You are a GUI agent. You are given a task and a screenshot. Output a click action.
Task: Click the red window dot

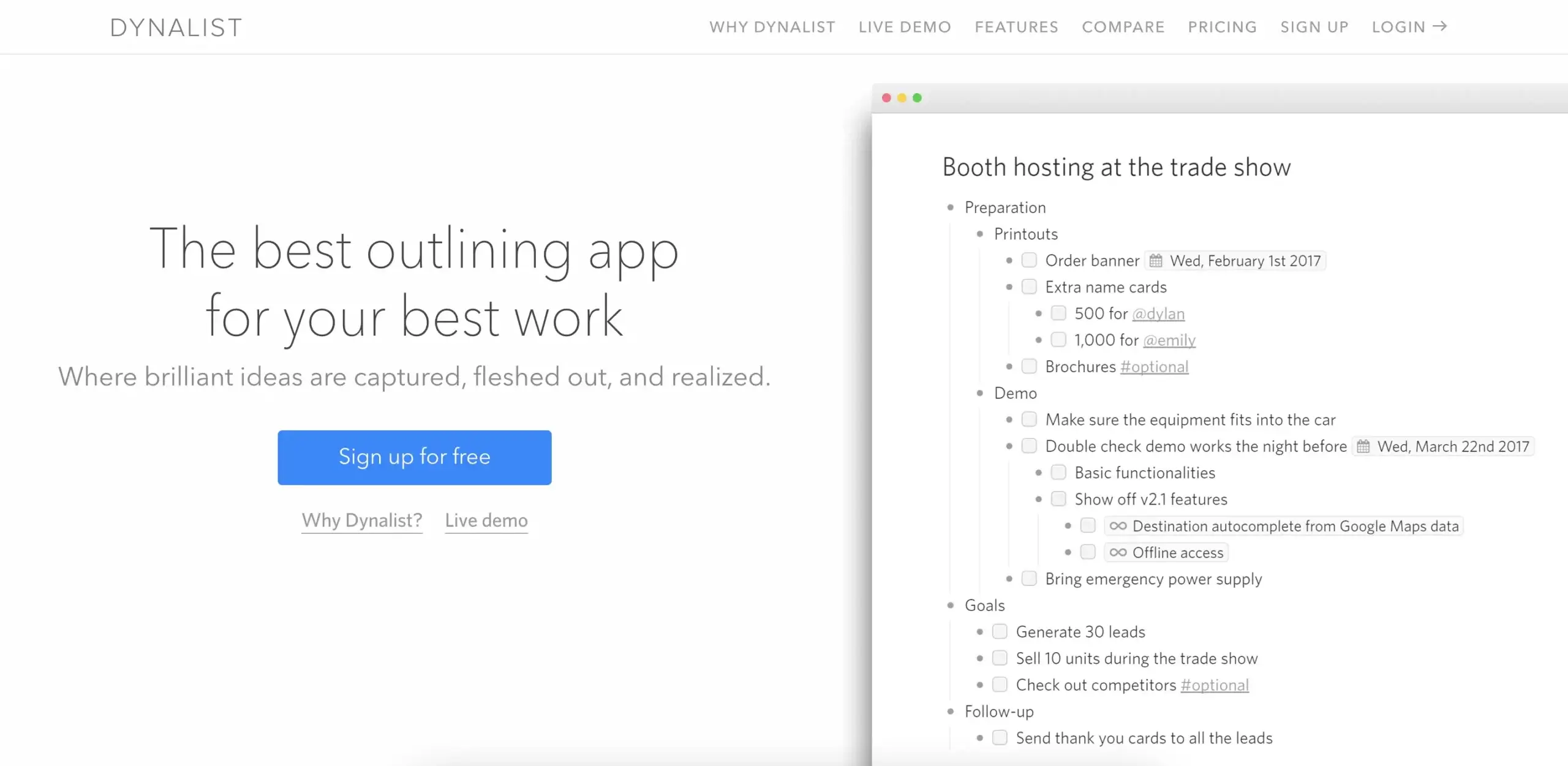pyautogui.click(x=886, y=98)
